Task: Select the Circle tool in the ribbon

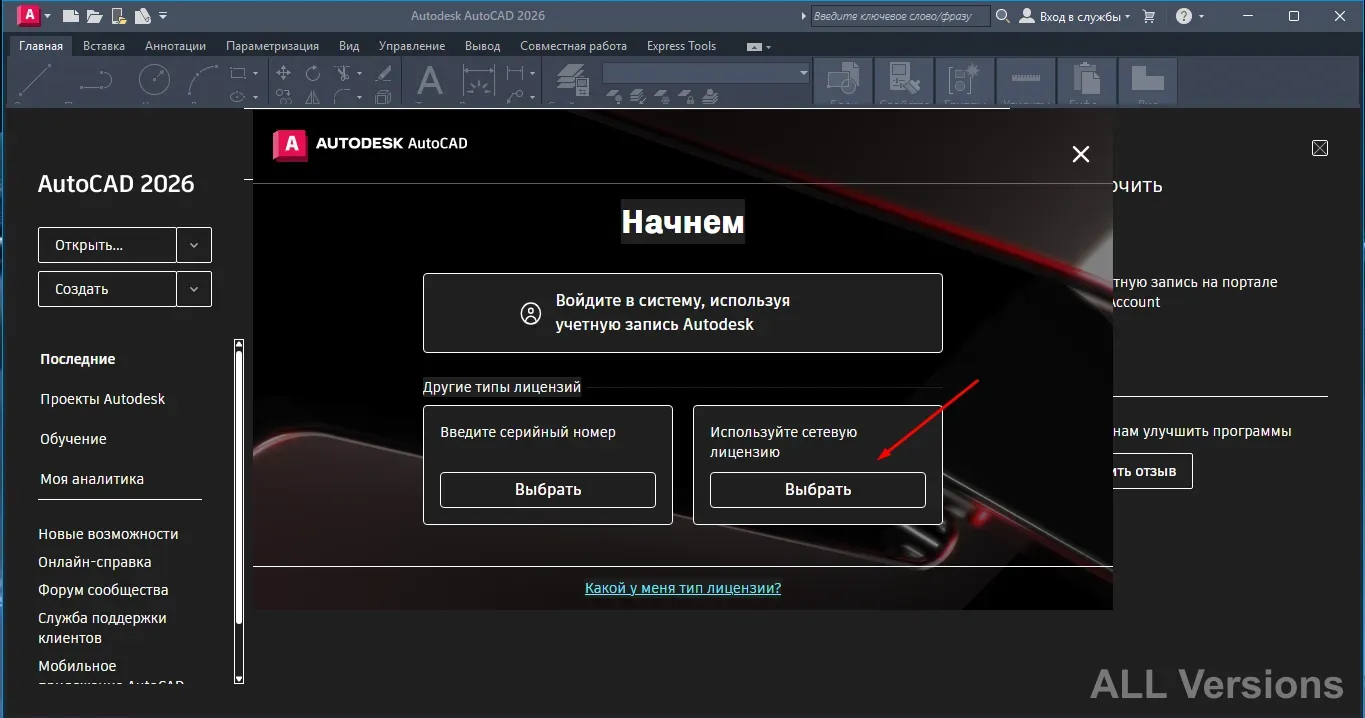Action: (x=154, y=80)
